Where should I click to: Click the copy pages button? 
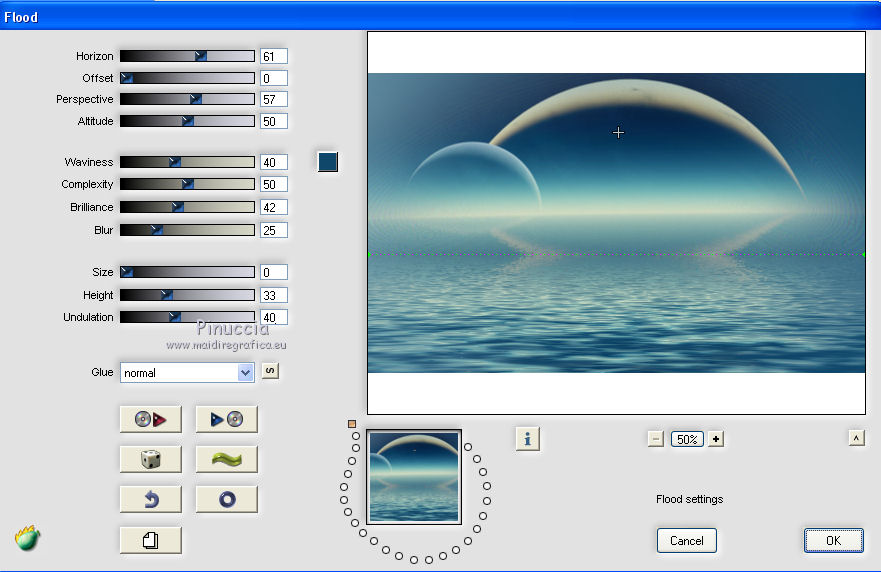[x=151, y=541]
